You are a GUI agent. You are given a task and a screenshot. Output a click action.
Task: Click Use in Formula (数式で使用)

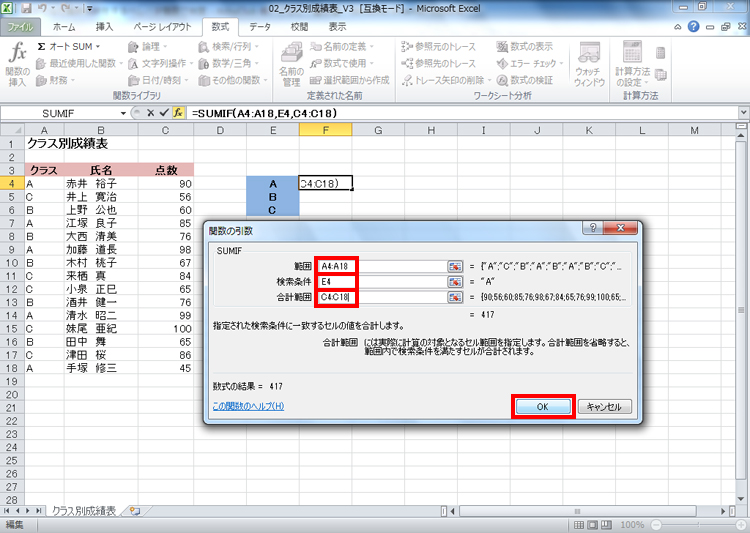click(342, 63)
